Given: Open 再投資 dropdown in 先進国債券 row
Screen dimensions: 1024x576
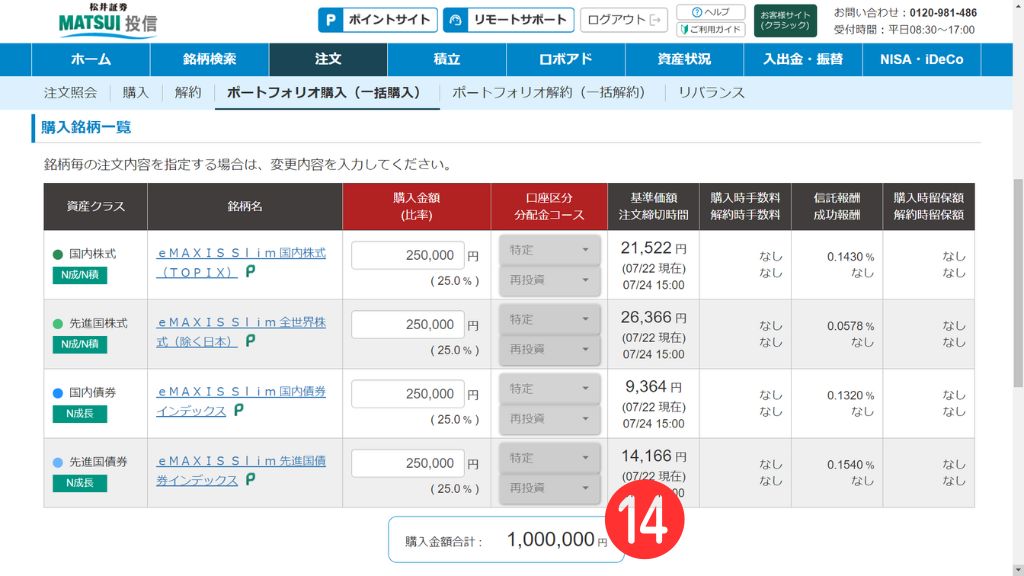Looking at the screenshot, I should 549,488.
